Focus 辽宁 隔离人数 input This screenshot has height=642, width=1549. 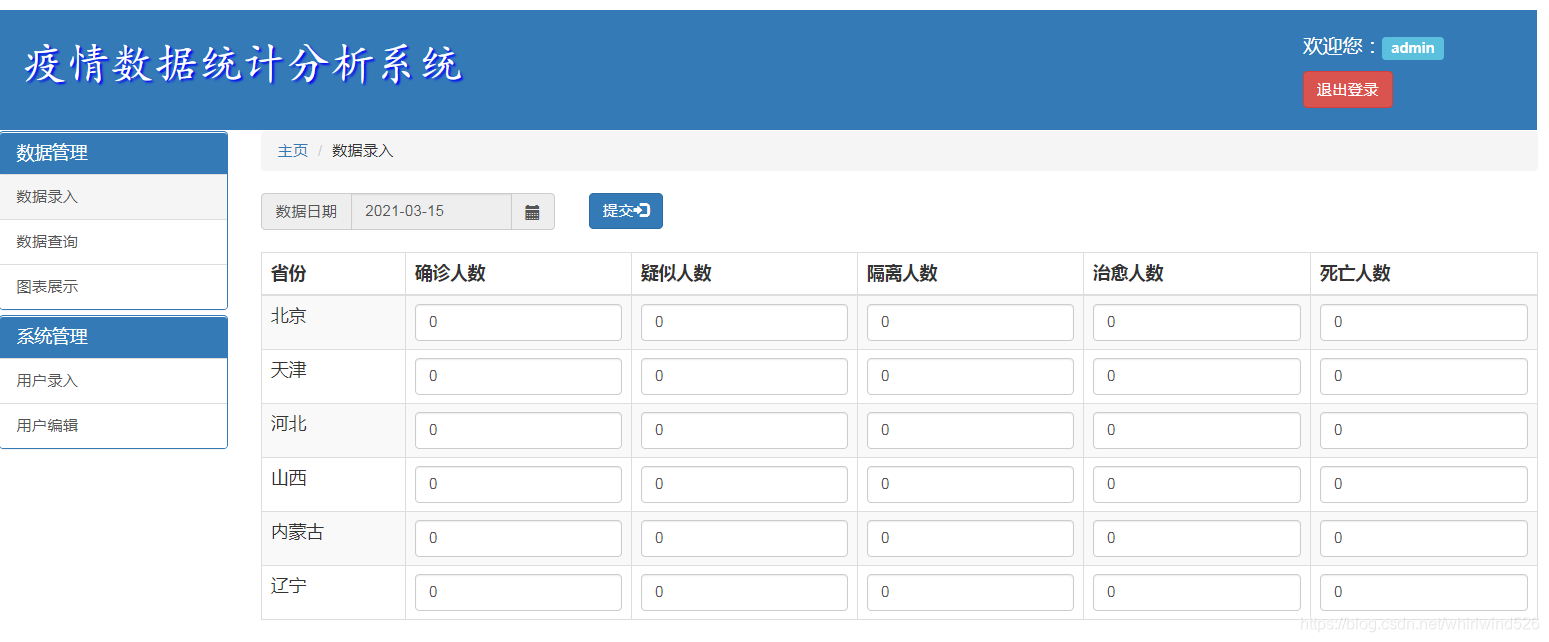[x=970, y=593]
